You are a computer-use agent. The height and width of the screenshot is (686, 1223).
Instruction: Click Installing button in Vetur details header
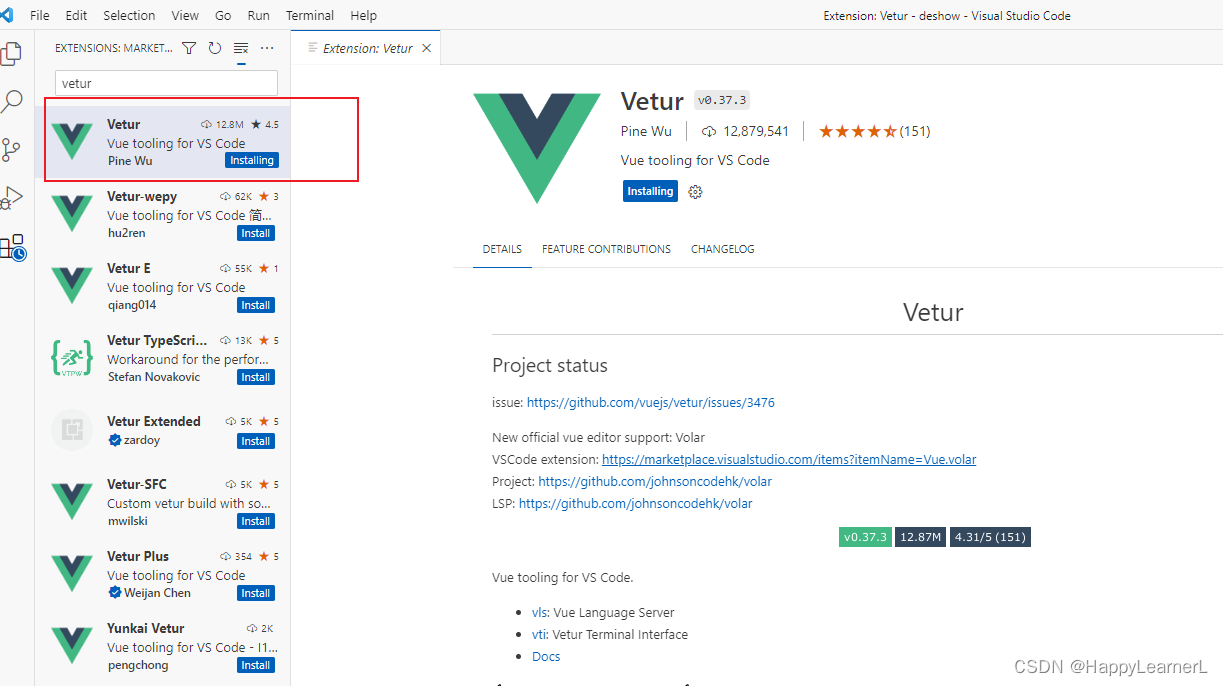(650, 191)
